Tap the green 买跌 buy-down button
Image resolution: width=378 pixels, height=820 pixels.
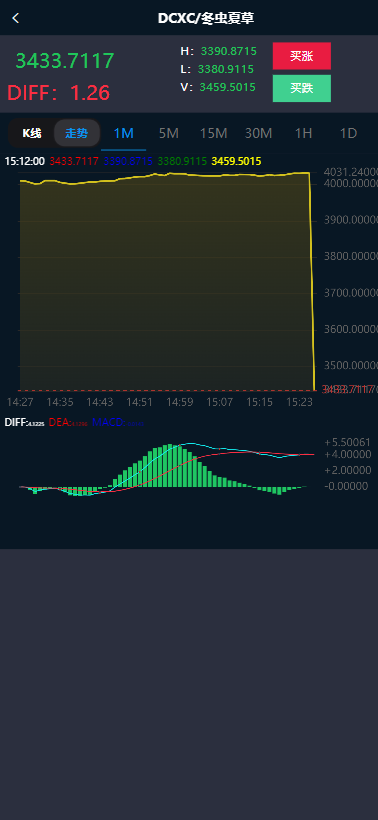(302, 88)
